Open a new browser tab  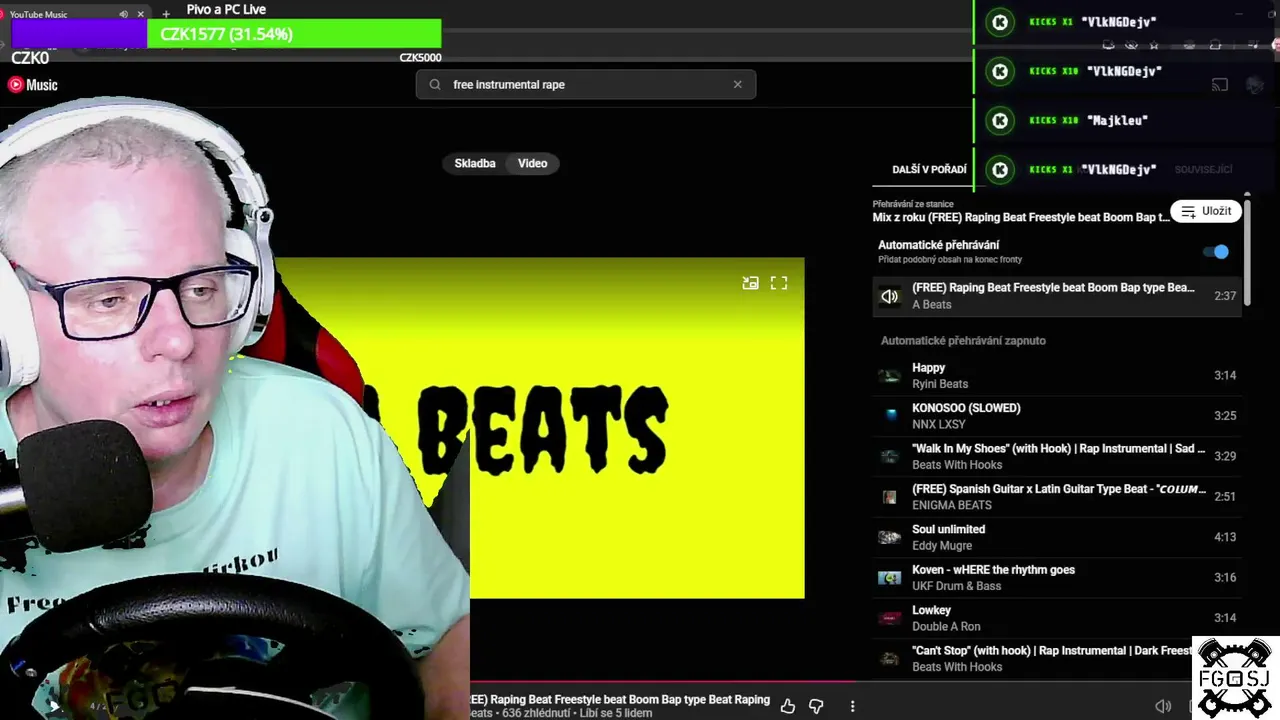(x=166, y=14)
